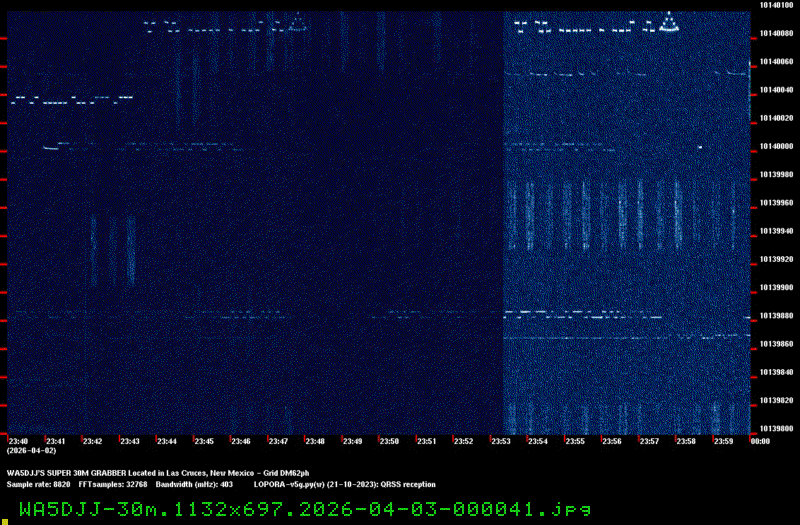Click the 10139840 frequency label

[776, 372]
